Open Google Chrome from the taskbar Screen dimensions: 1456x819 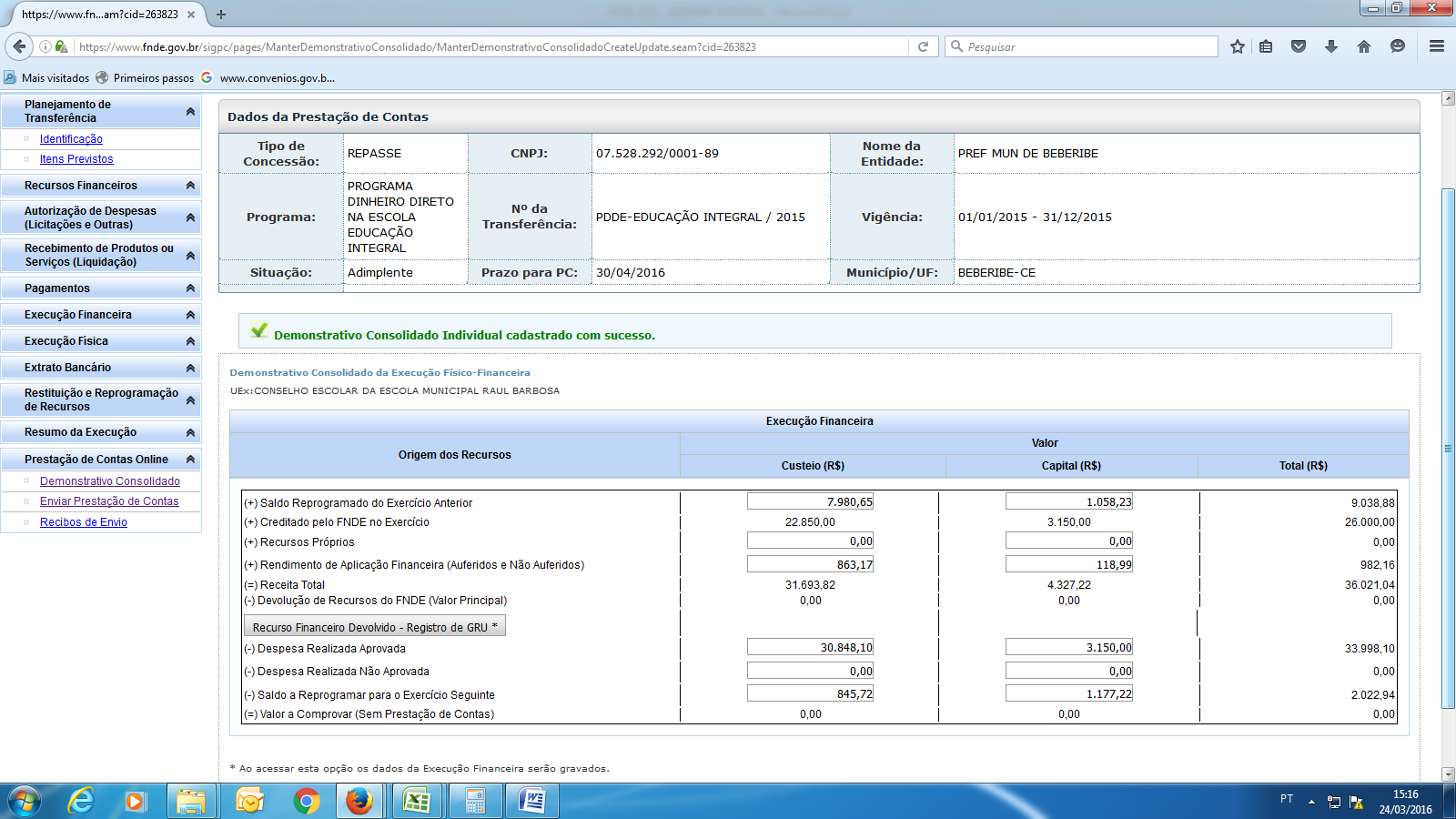(x=307, y=801)
